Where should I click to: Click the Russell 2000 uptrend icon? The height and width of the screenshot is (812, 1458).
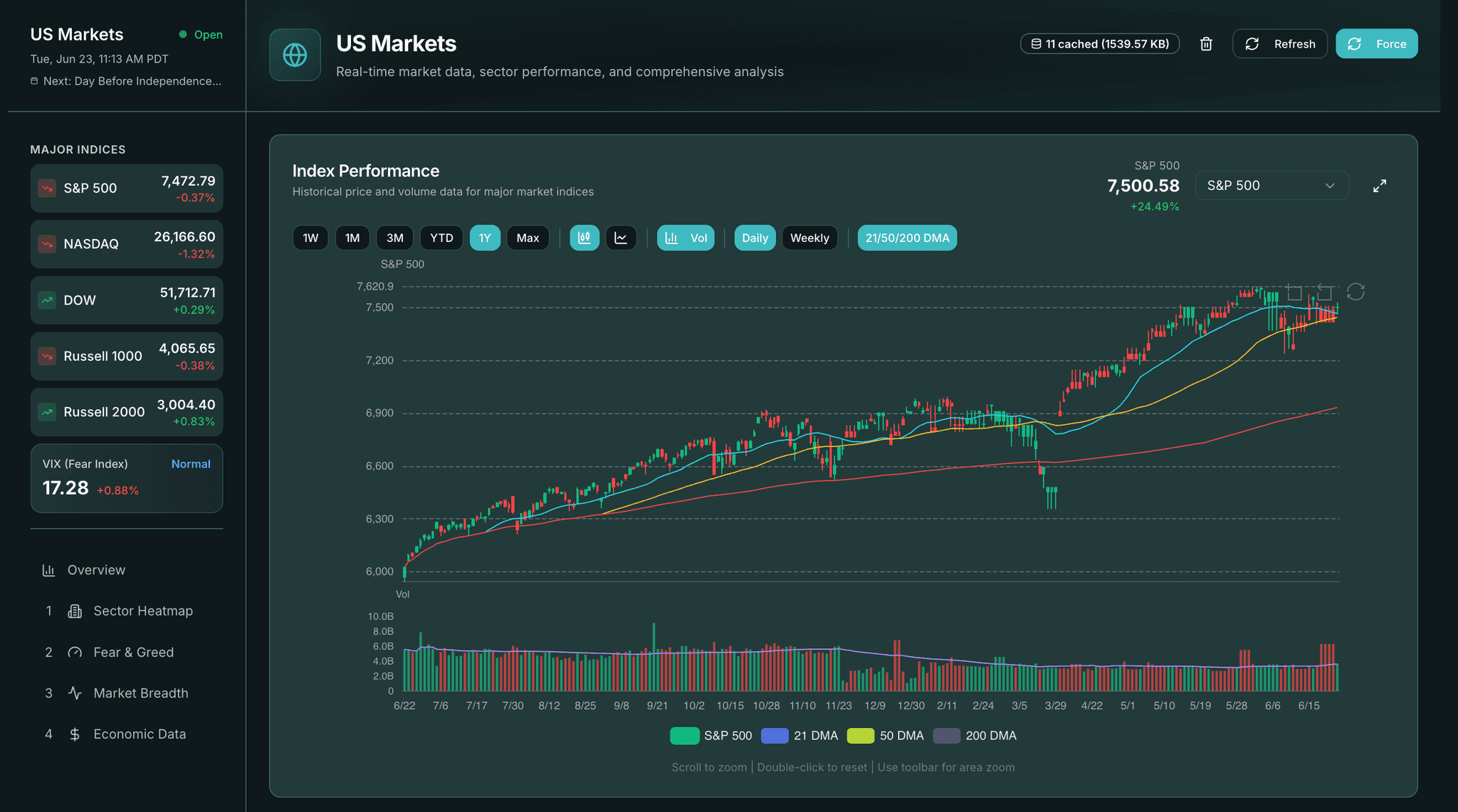[47, 412]
